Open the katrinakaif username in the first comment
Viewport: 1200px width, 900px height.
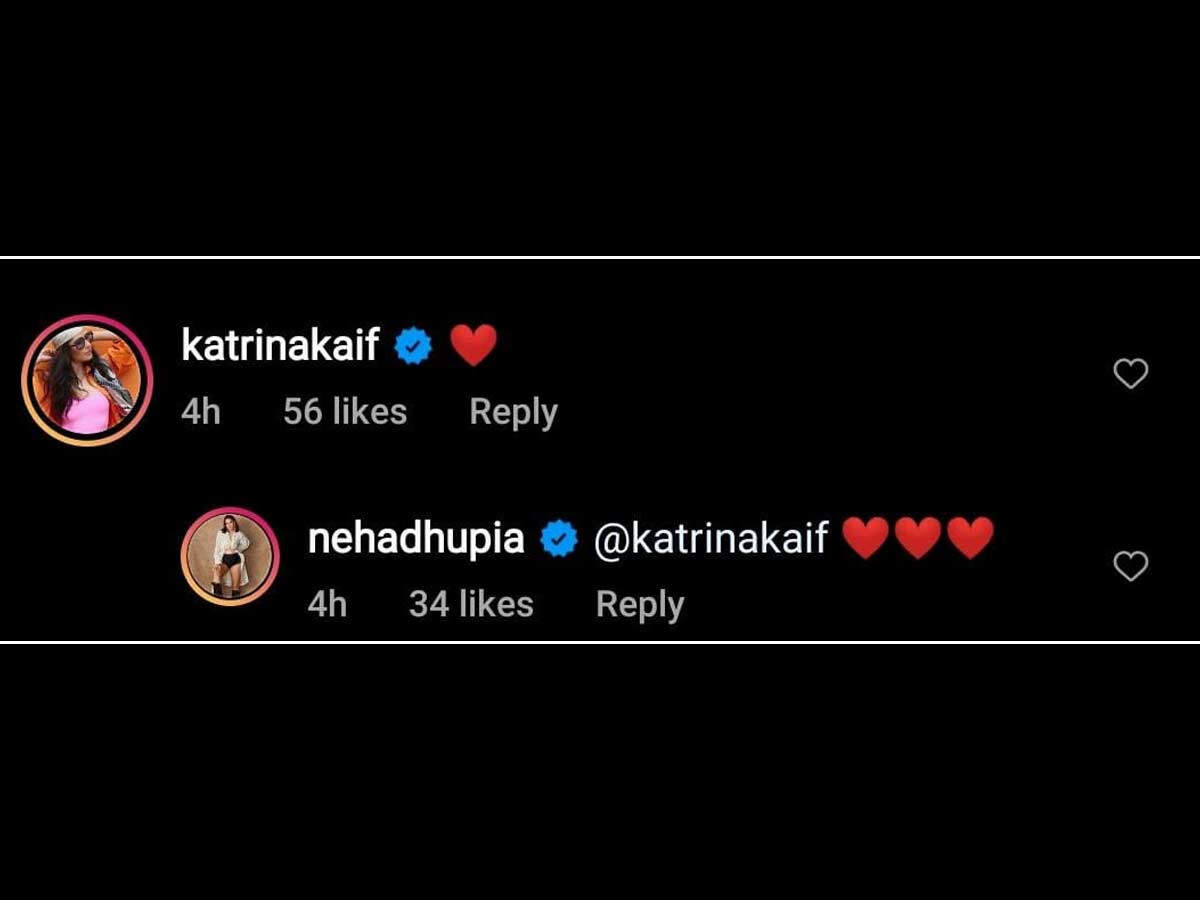[280, 345]
